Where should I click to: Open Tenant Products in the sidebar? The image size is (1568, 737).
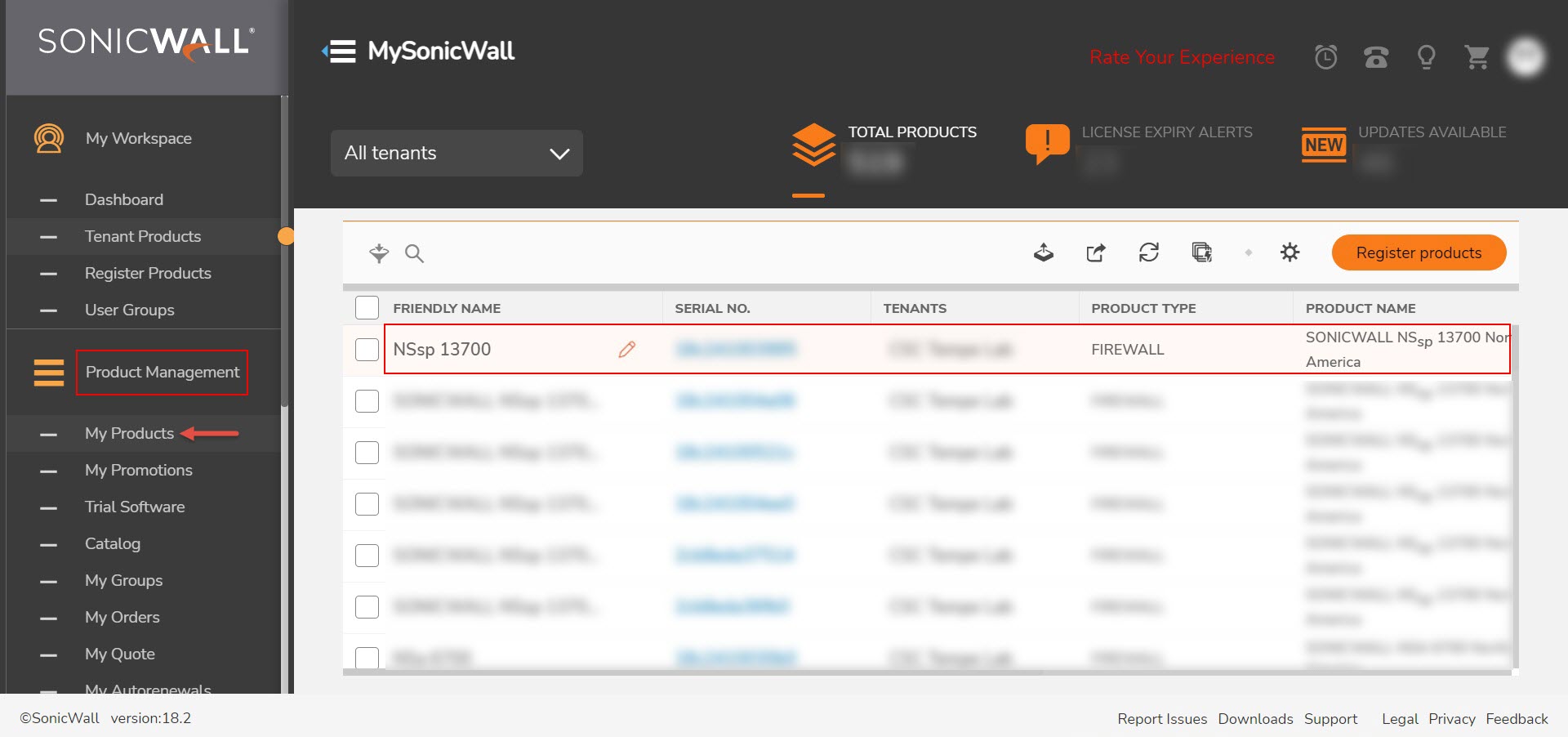(x=143, y=236)
